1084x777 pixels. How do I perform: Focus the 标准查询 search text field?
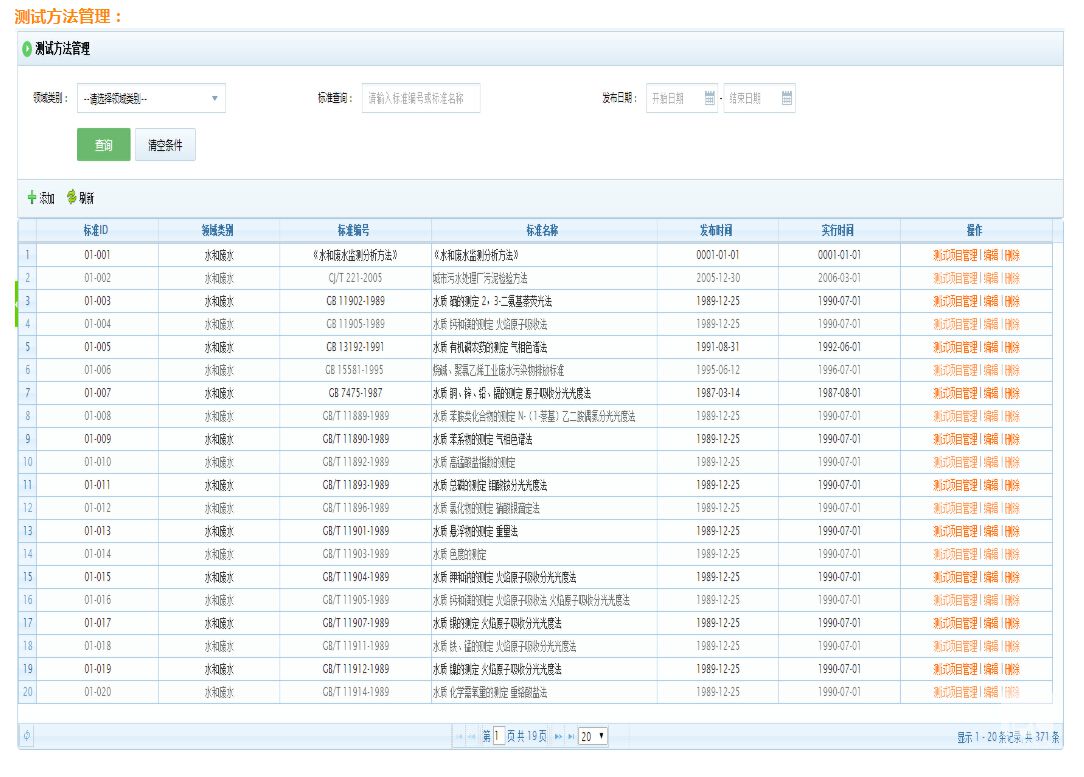420,98
